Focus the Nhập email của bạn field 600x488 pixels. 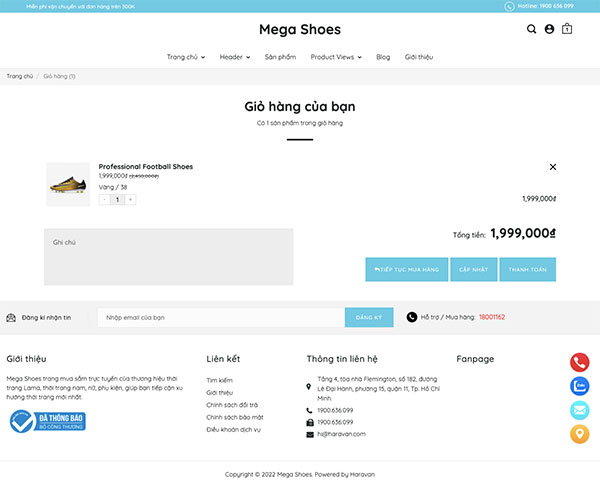tap(221, 317)
